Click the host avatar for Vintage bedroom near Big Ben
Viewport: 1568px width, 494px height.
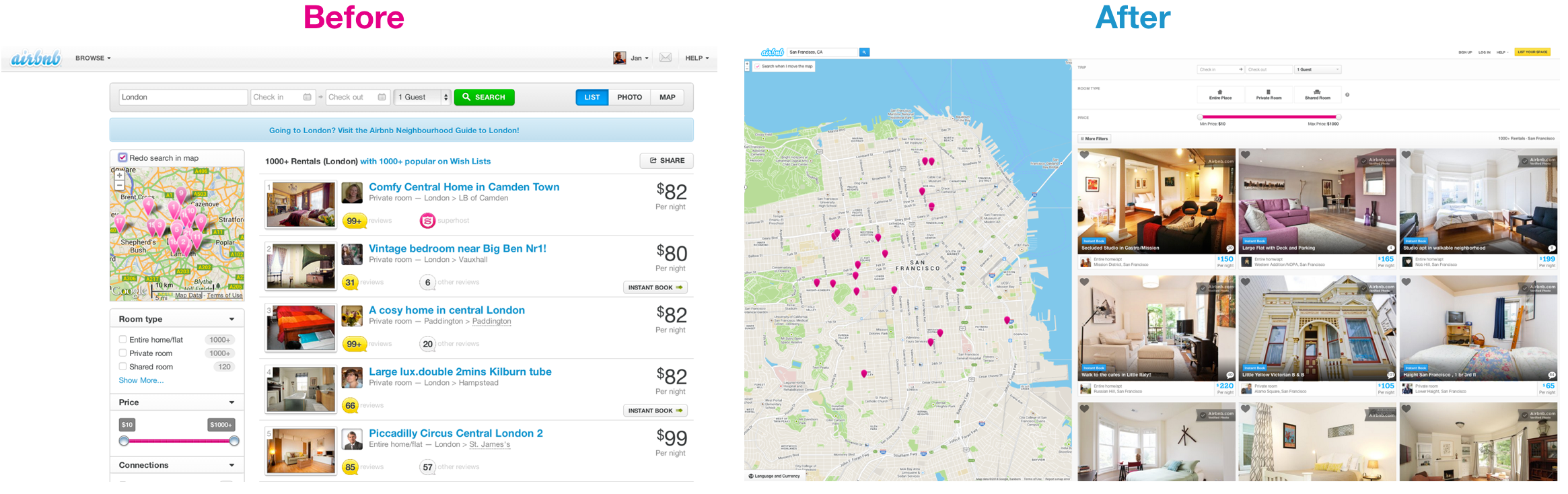click(352, 254)
